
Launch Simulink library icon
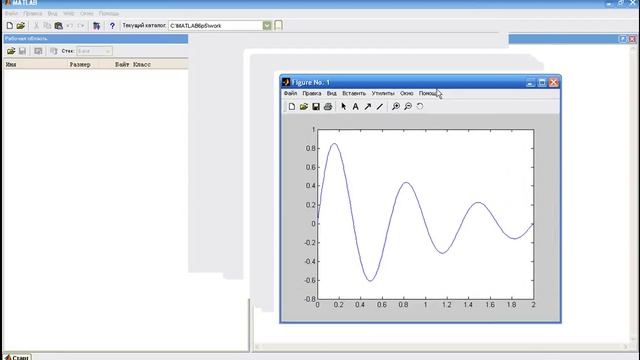coord(96,26)
